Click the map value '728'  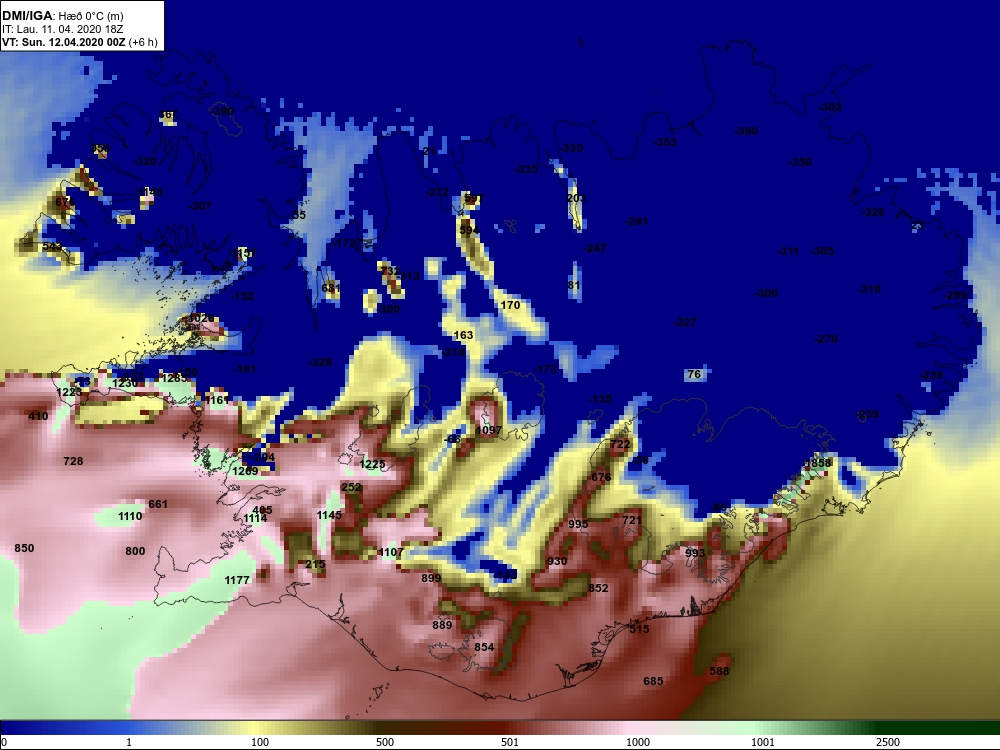pyautogui.click(x=73, y=460)
